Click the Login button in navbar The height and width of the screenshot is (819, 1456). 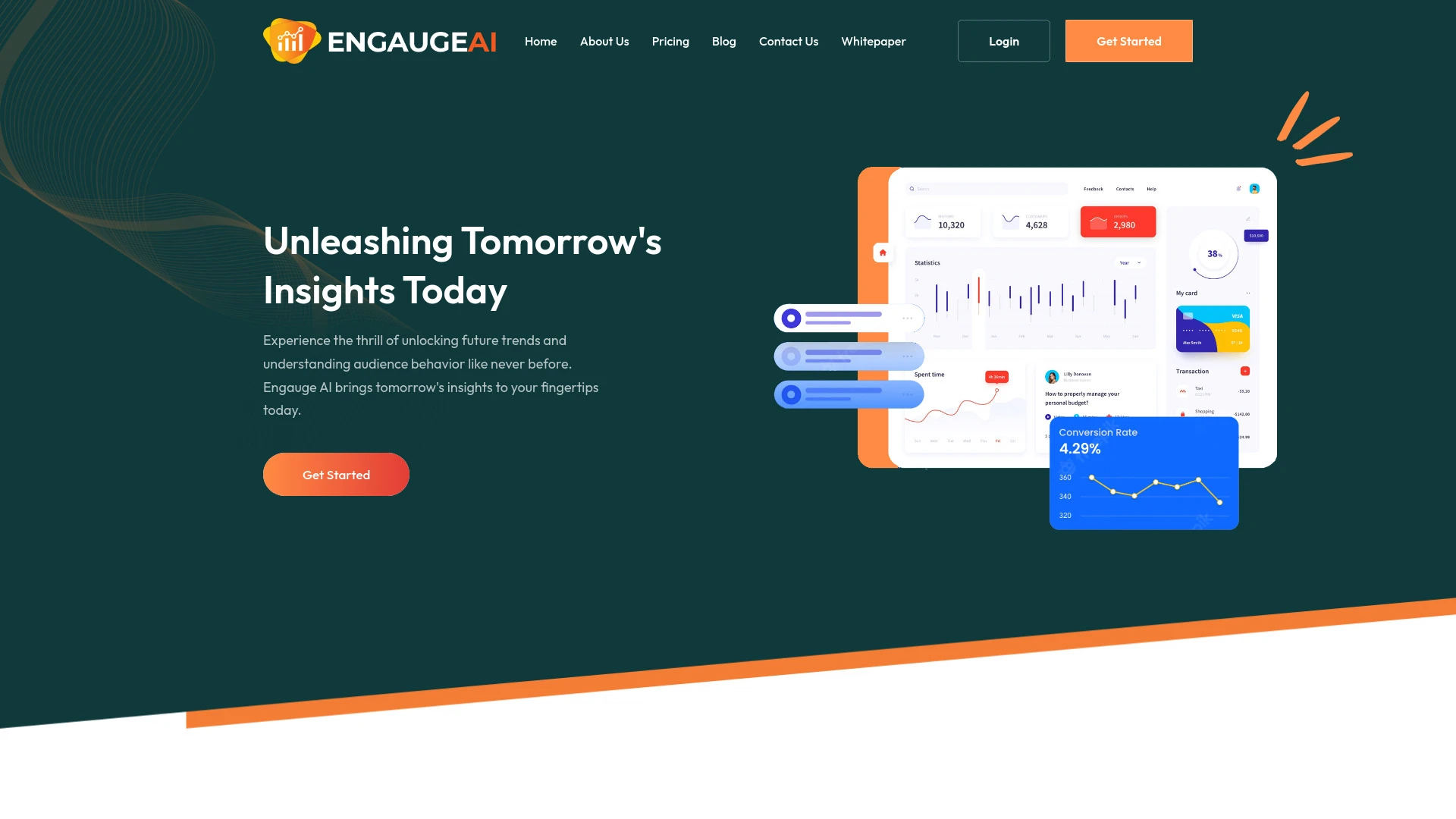point(1003,40)
